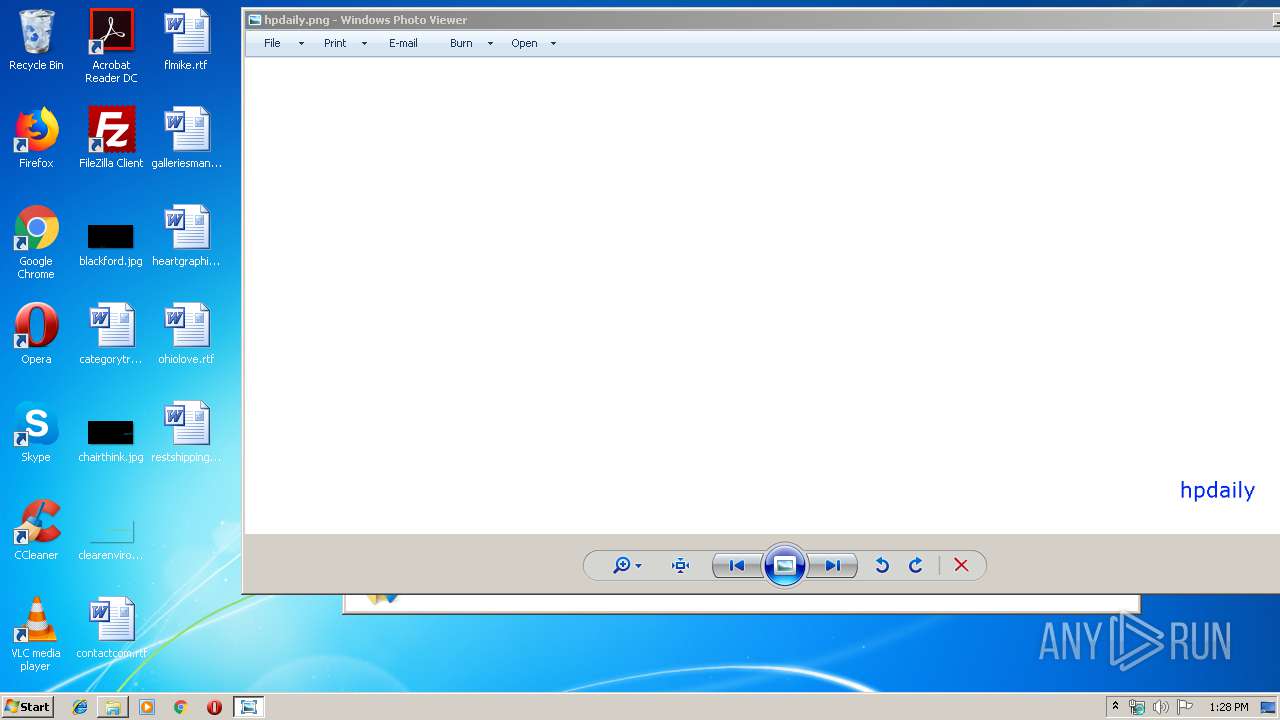Image resolution: width=1280 pixels, height=720 pixels.
Task: Select the Firefox desktop shortcut
Action: coord(36,138)
